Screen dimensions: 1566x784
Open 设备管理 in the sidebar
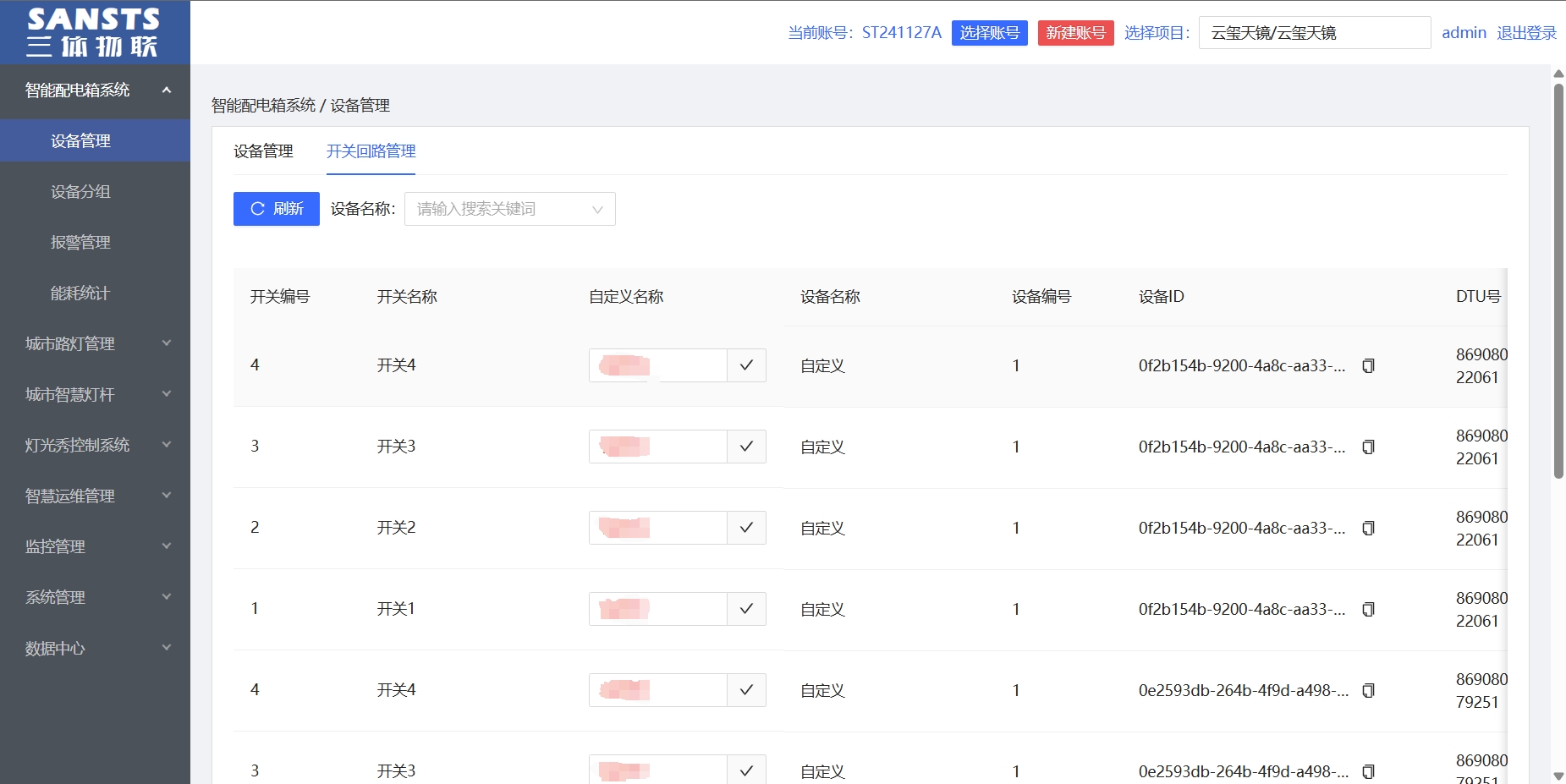(x=95, y=140)
